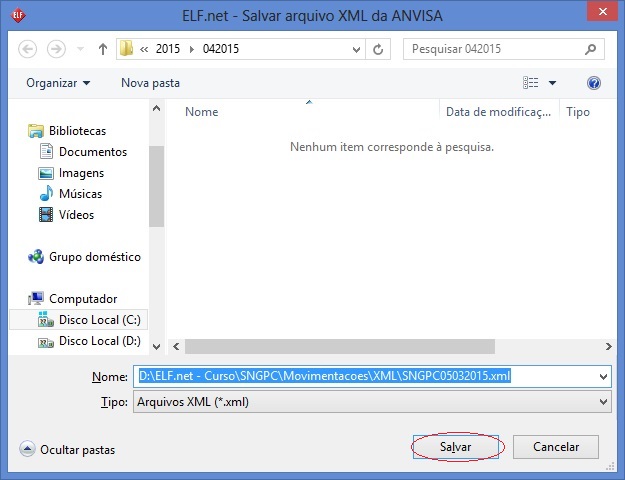625x480 pixels.
Task: Open recent locations dropdown arrow
Action: click(81, 49)
